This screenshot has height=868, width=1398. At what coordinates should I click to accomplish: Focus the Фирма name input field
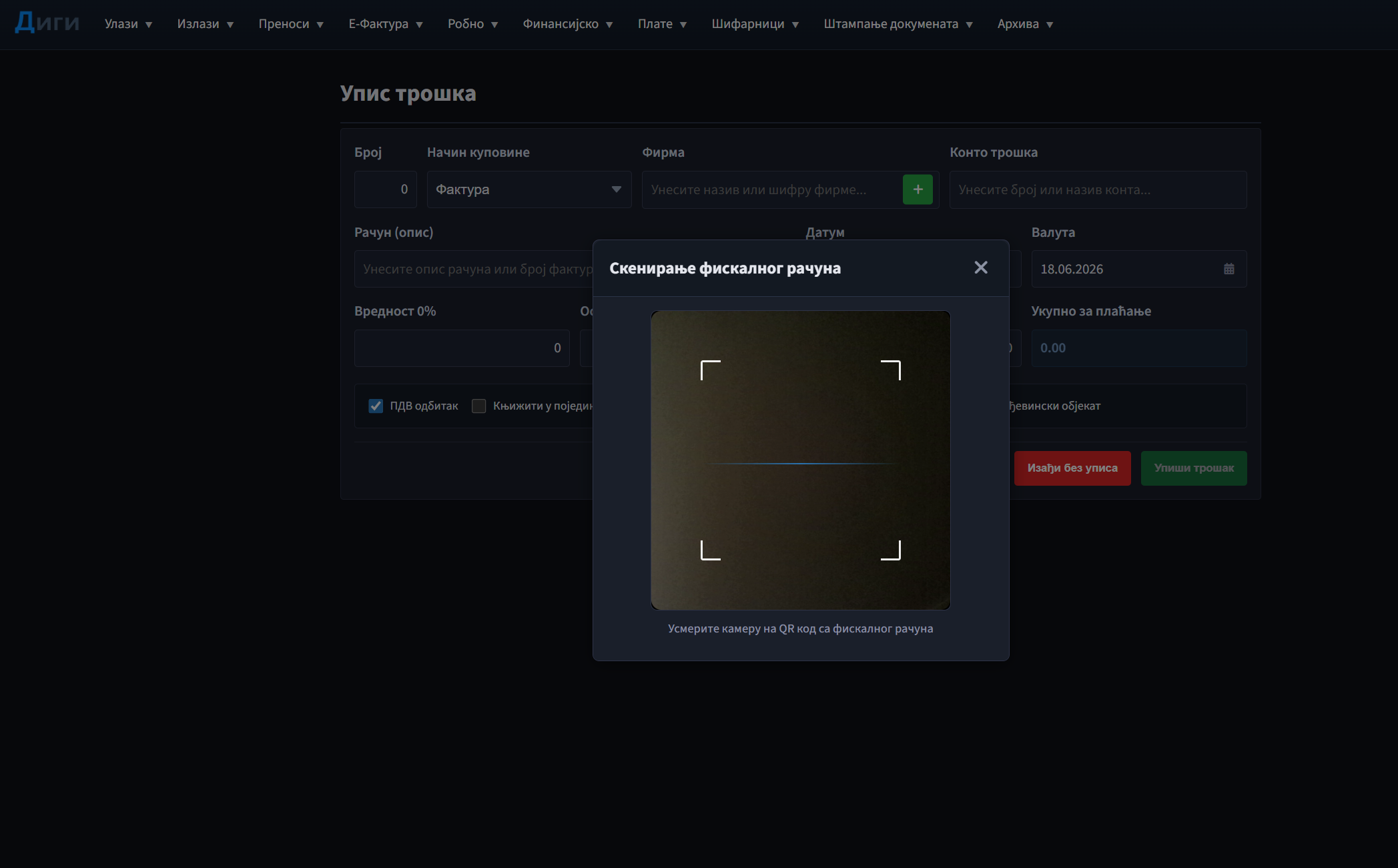point(772,189)
